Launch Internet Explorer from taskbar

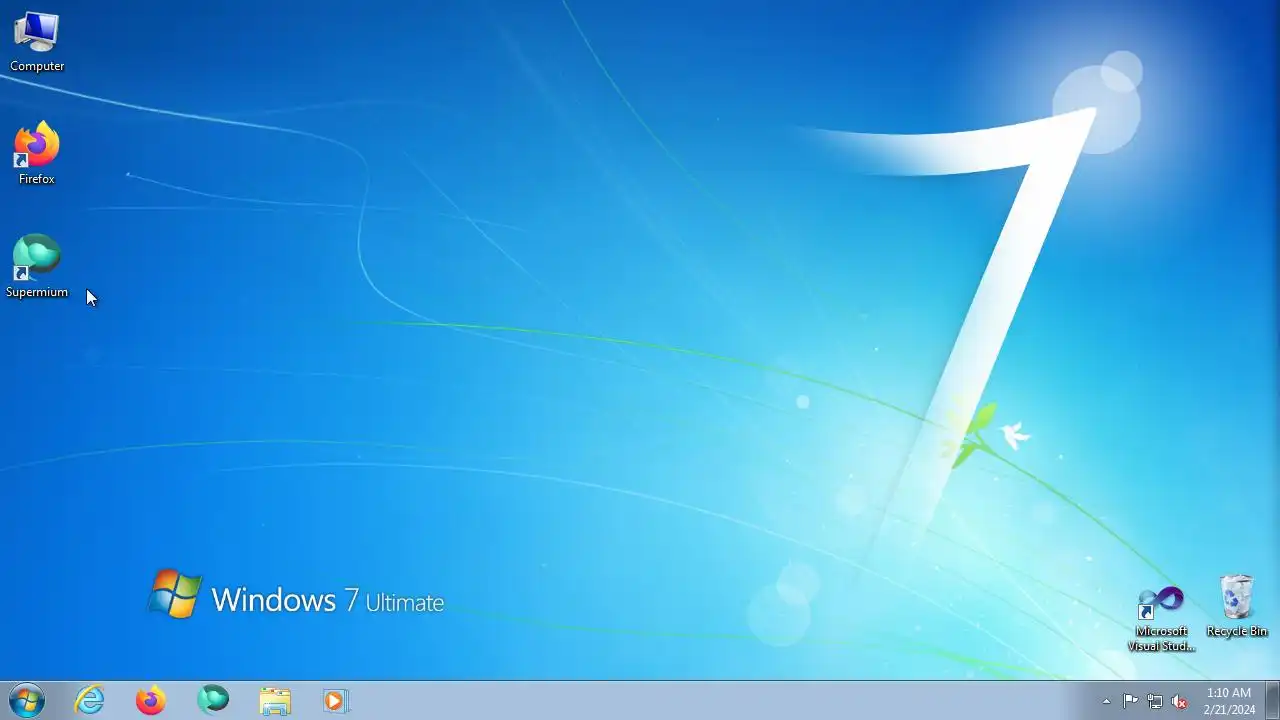[x=90, y=701]
